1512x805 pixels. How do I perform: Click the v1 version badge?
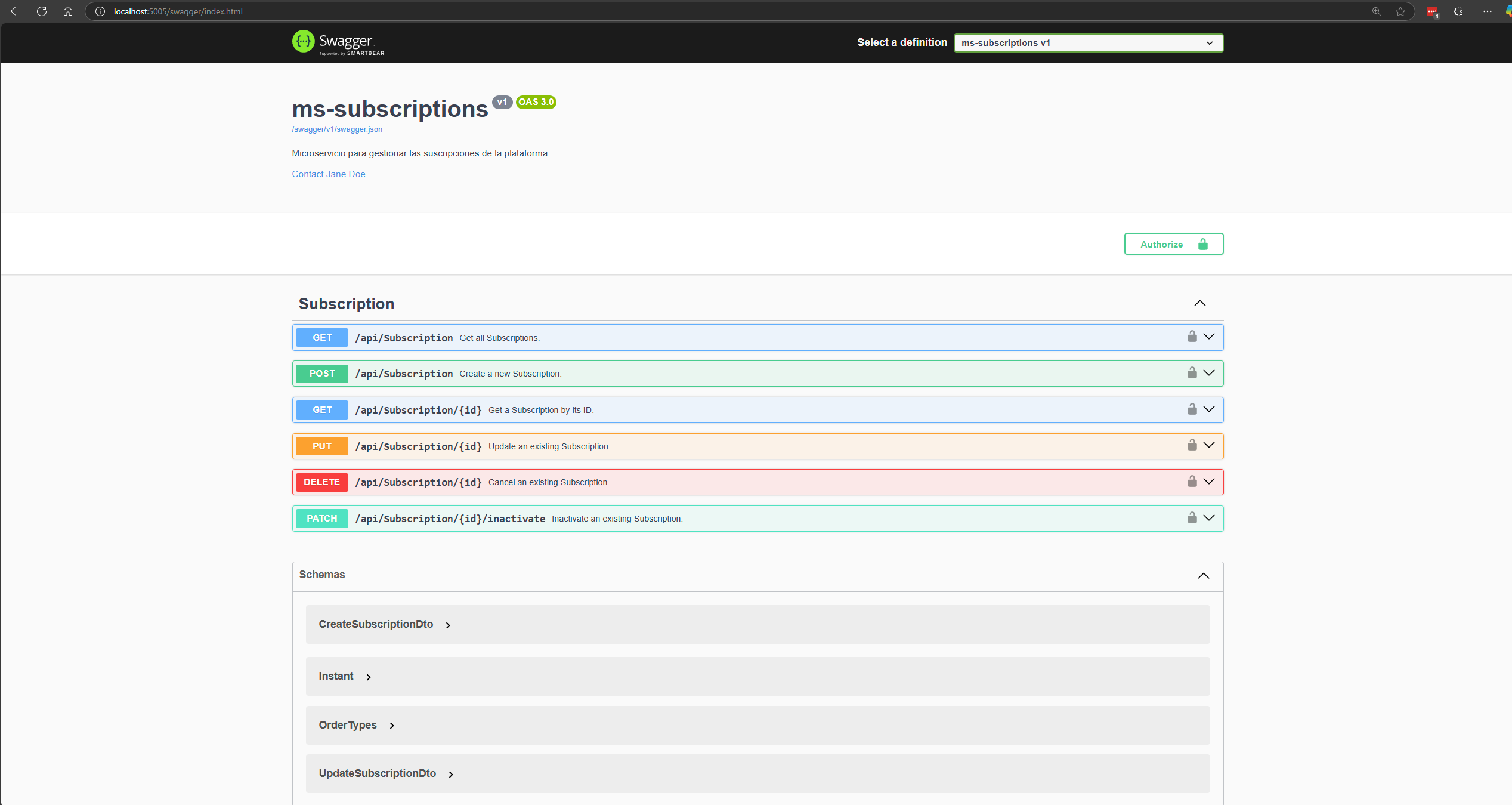tap(502, 102)
